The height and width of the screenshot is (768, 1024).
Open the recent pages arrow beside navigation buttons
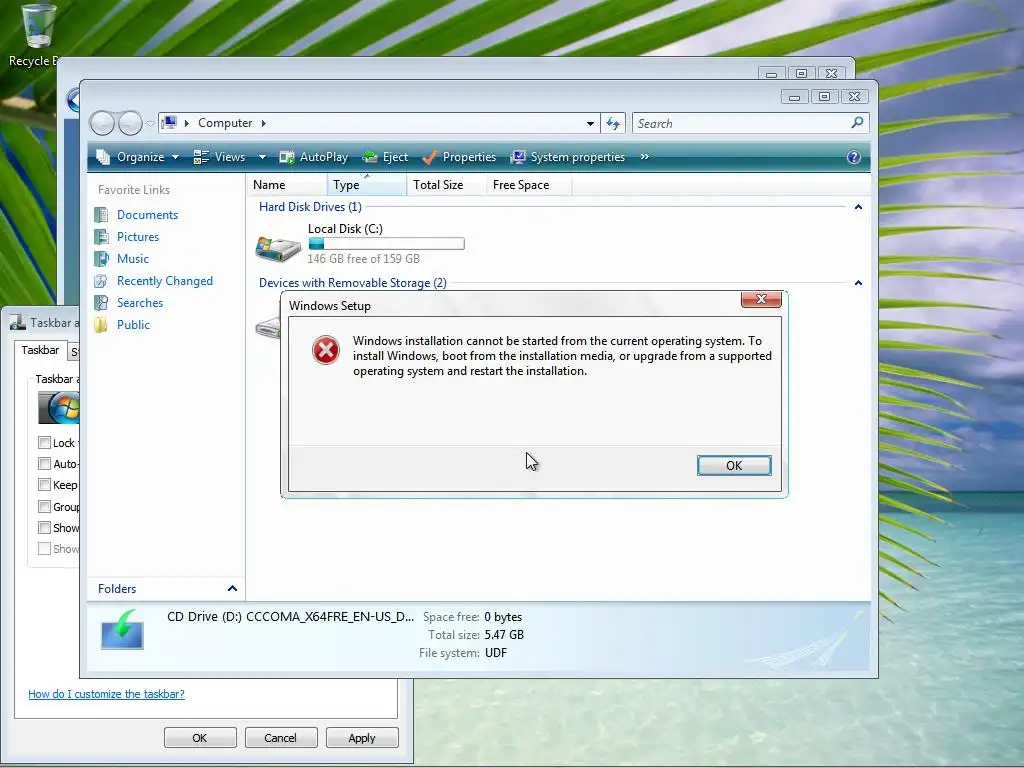click(150, 123)
